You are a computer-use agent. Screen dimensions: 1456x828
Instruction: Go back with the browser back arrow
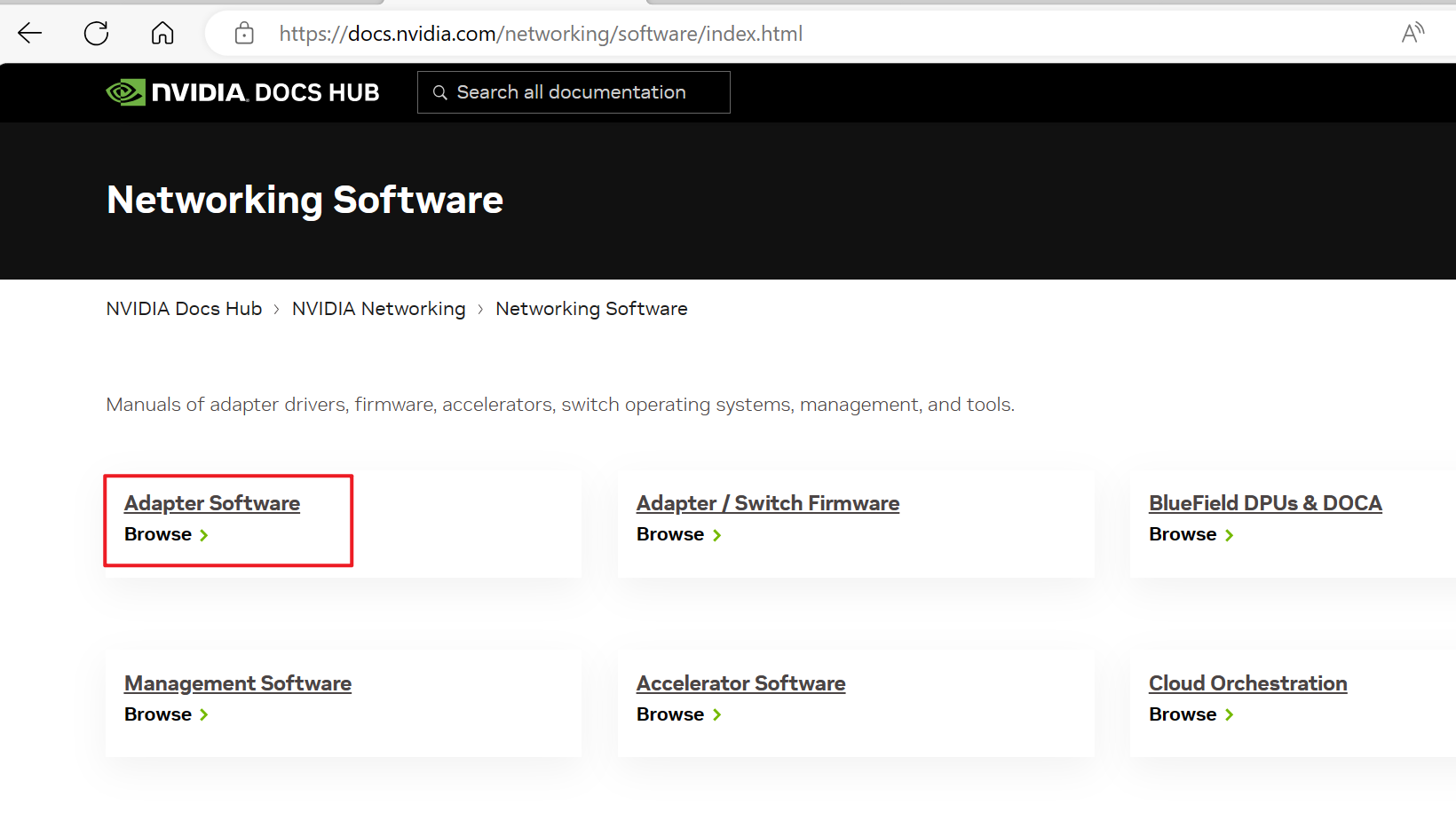tap(30, 34)
